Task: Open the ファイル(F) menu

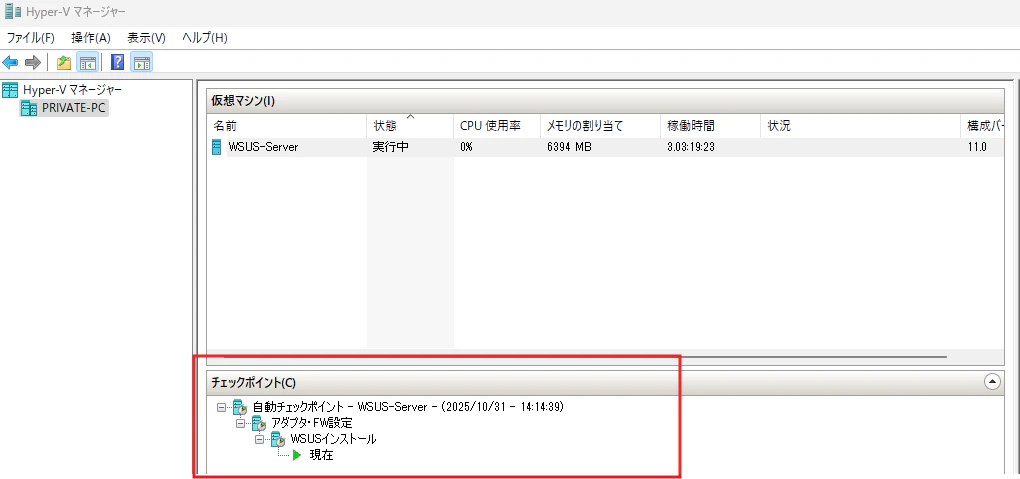Action: point(30,38)
